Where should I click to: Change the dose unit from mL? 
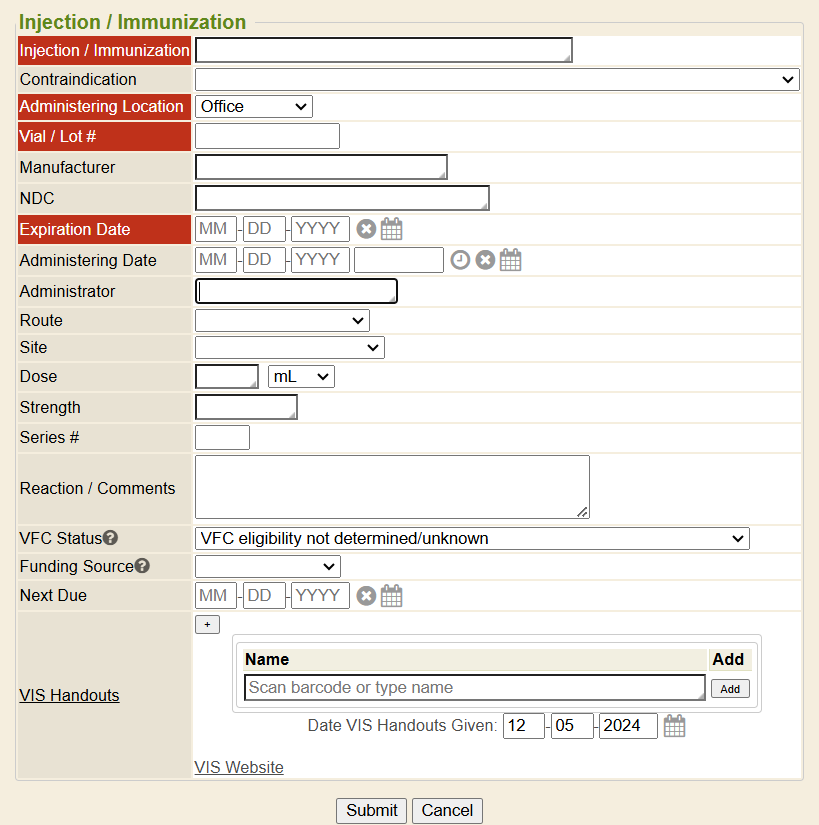pos(301,377)
